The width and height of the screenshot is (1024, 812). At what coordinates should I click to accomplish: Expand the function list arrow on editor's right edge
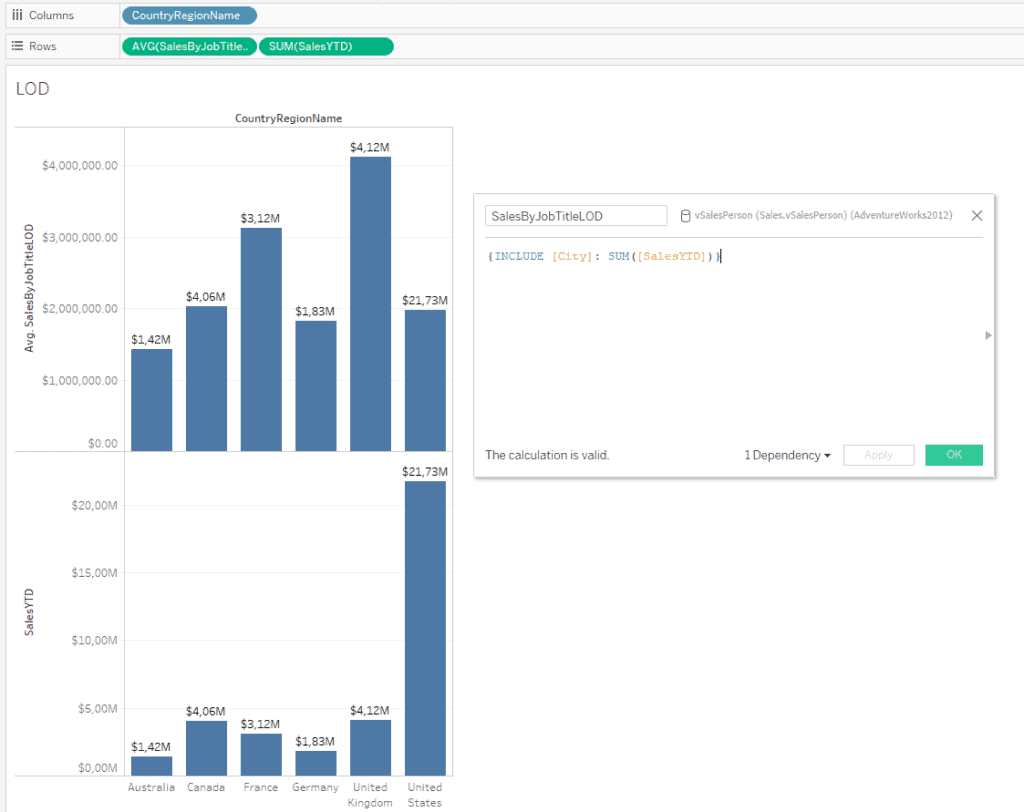(x=989, y=336)
